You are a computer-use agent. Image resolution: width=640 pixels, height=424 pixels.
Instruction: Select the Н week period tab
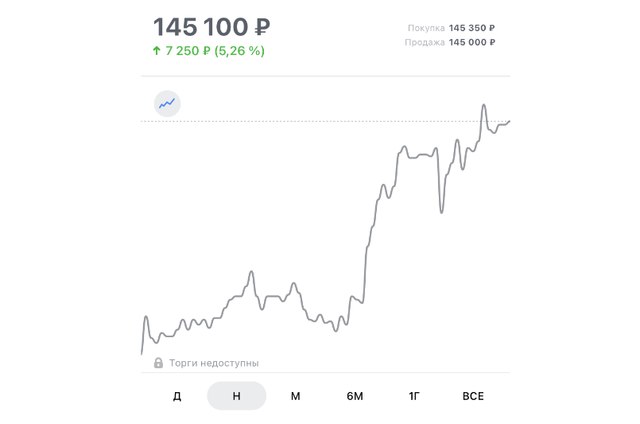coord(237,396)
